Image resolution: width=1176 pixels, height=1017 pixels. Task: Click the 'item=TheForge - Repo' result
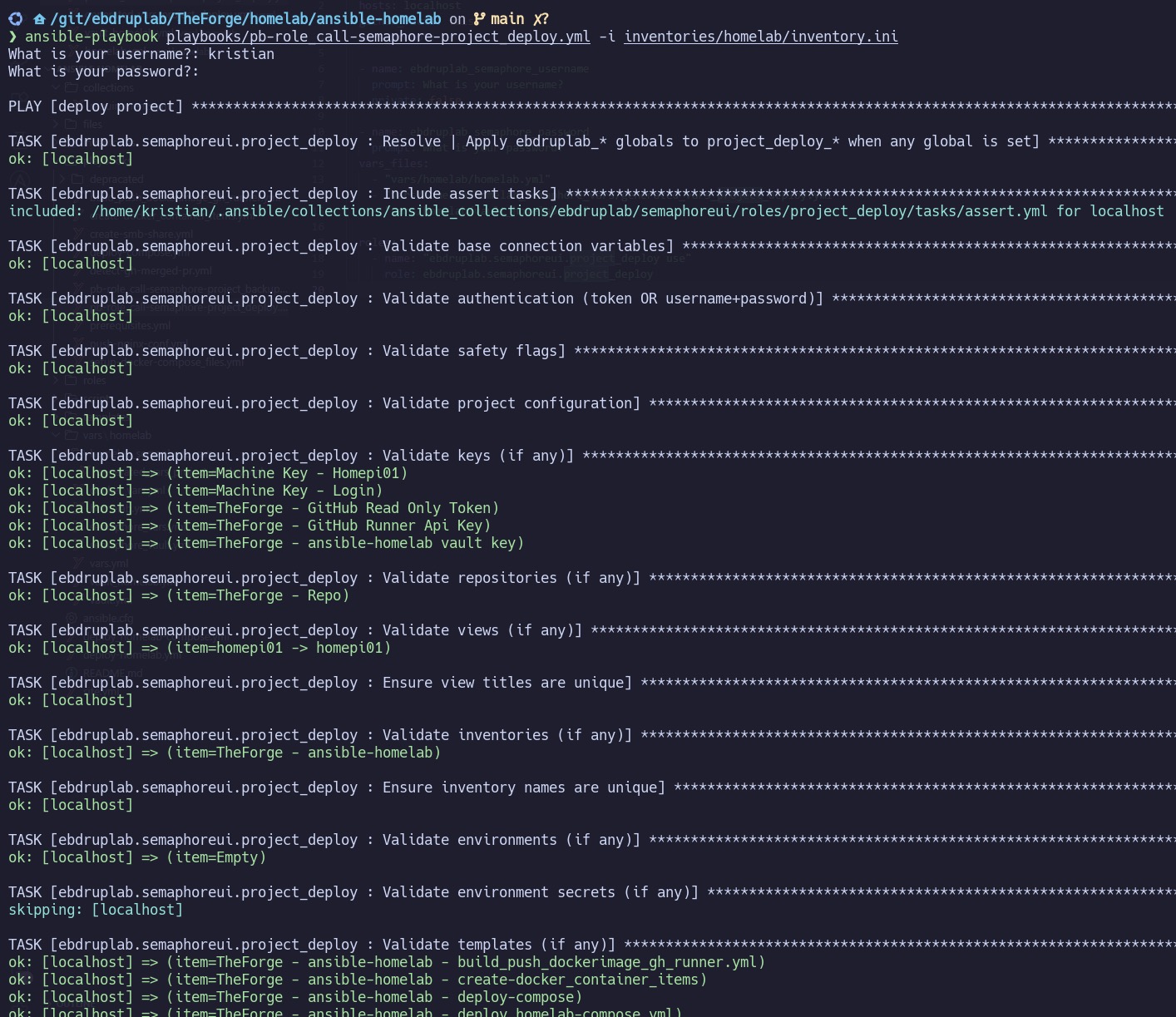pyautogui.click(x=179, y=595)
